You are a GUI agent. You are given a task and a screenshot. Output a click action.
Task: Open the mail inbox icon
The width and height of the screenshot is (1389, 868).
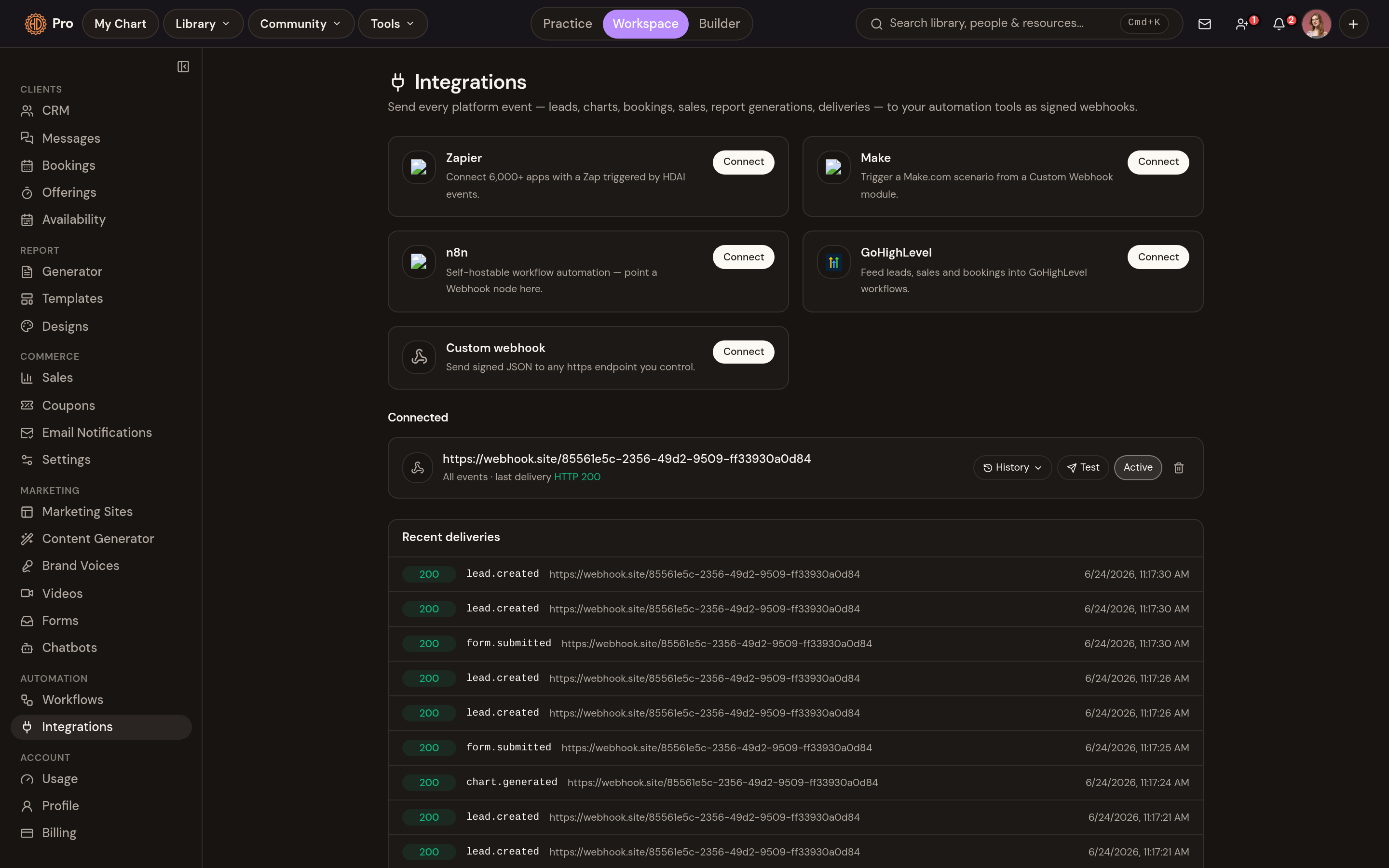pyautogui.click(x=1205, y=24)
